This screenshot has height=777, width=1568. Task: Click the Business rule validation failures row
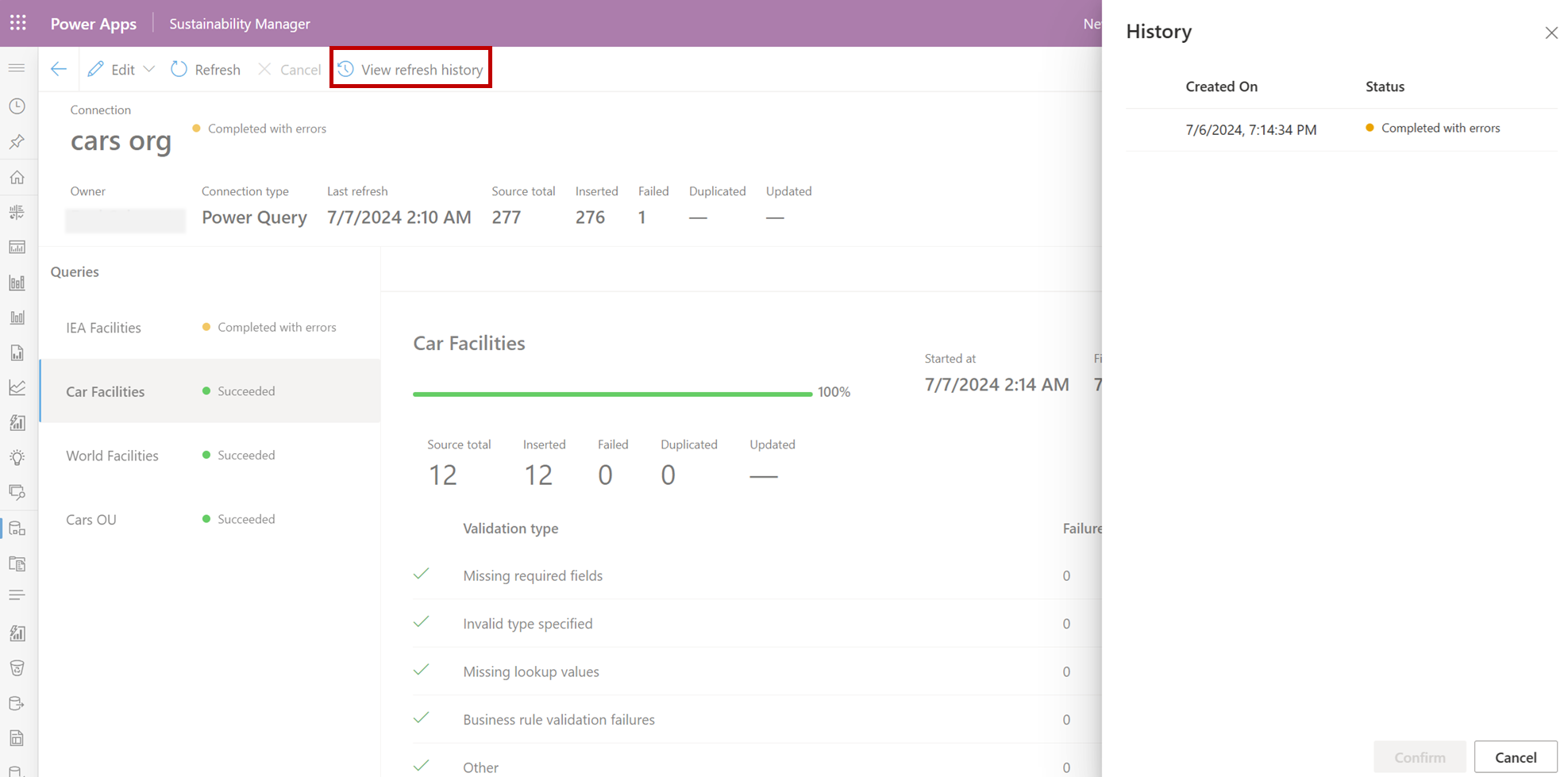pos(757,720)
